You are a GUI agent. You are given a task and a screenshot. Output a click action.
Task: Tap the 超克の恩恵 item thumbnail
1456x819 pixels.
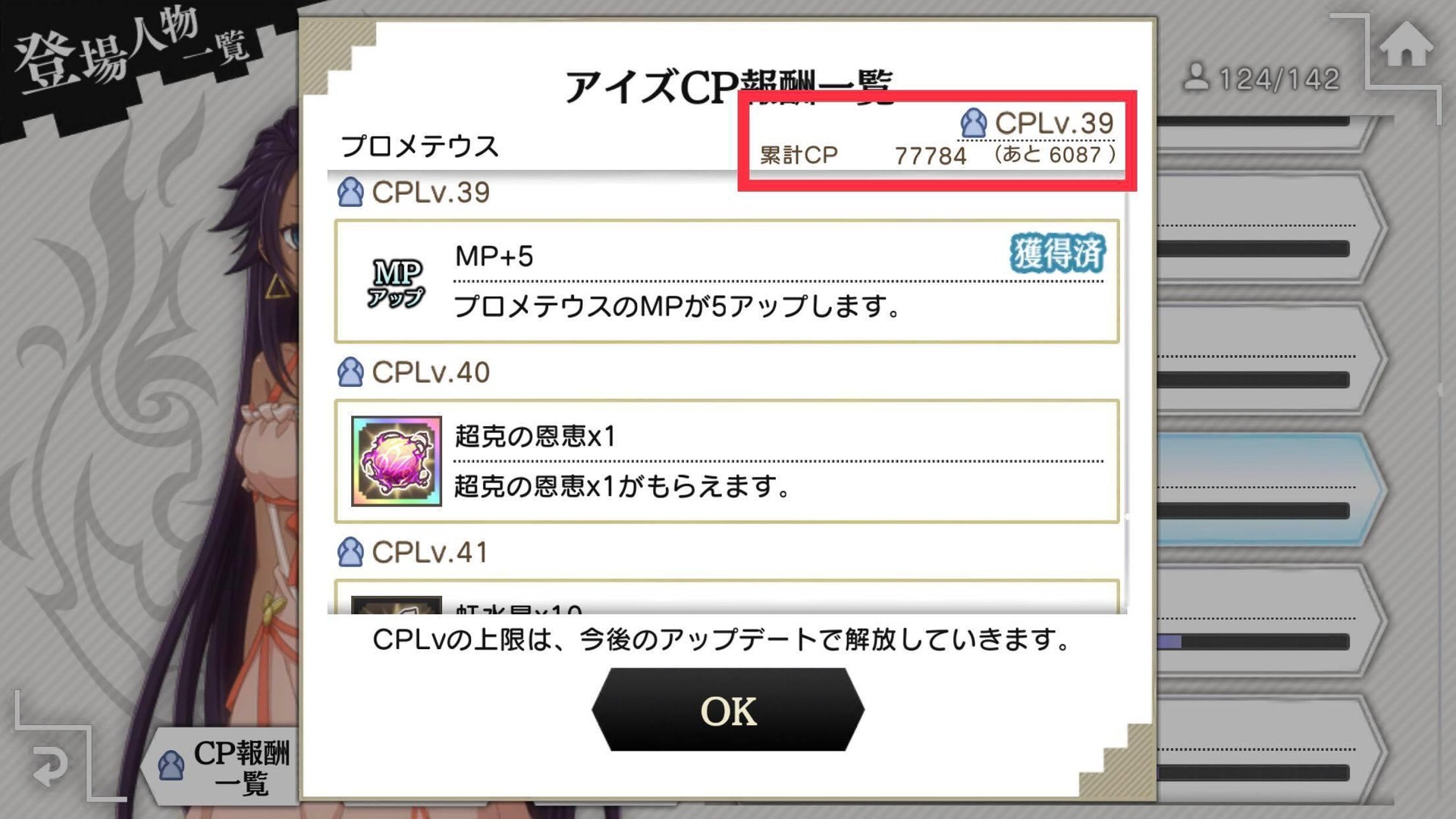396,461
